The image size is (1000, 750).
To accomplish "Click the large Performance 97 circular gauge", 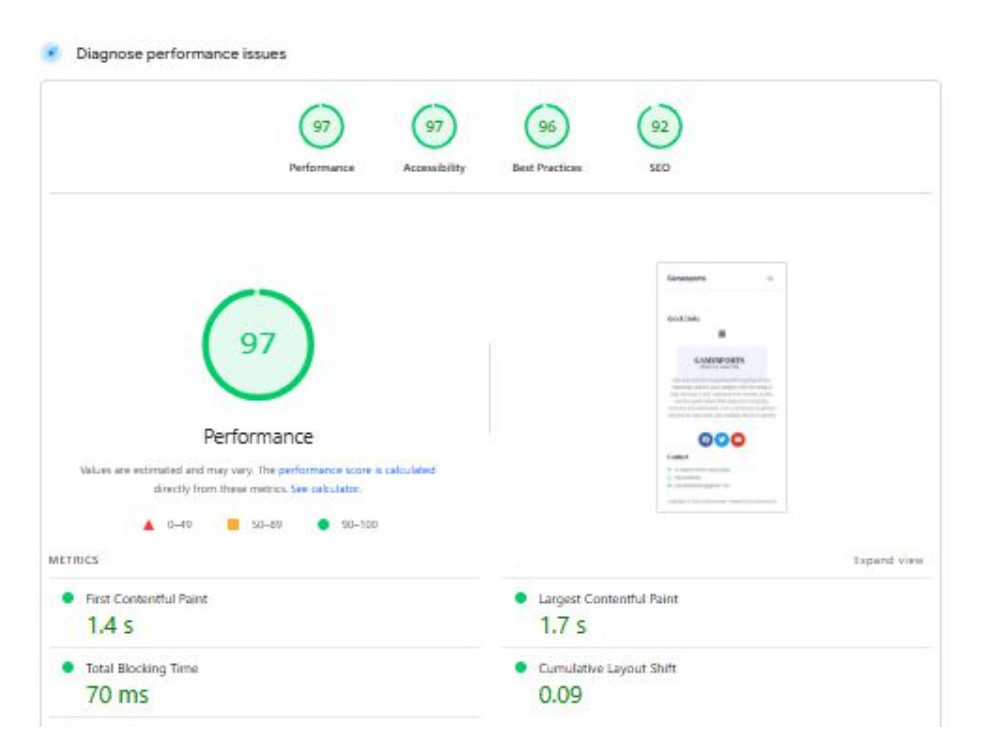I will [258, 344].
